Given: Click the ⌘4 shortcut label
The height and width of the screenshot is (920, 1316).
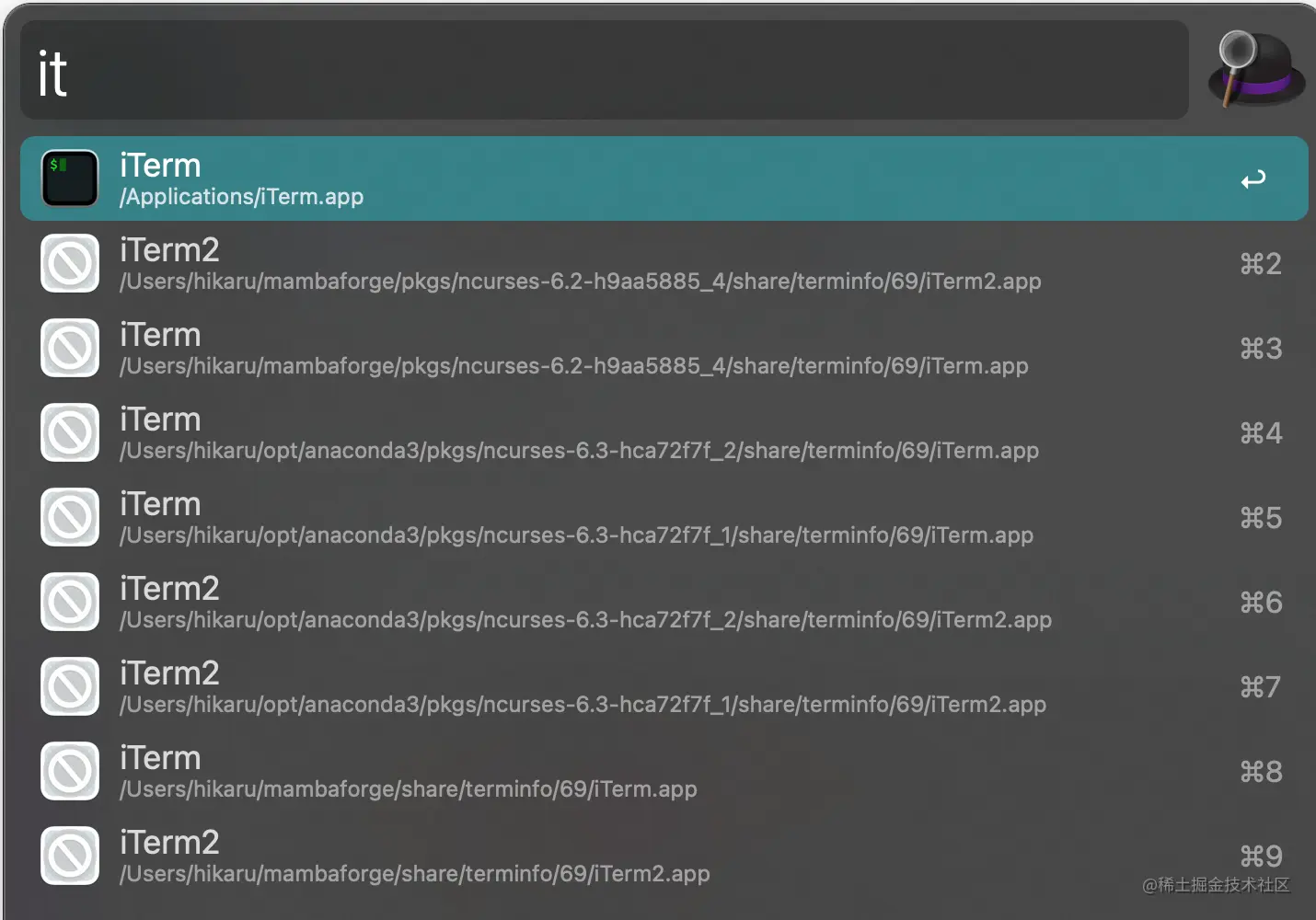Looking at the screenshot, I should click(1261, 433).
